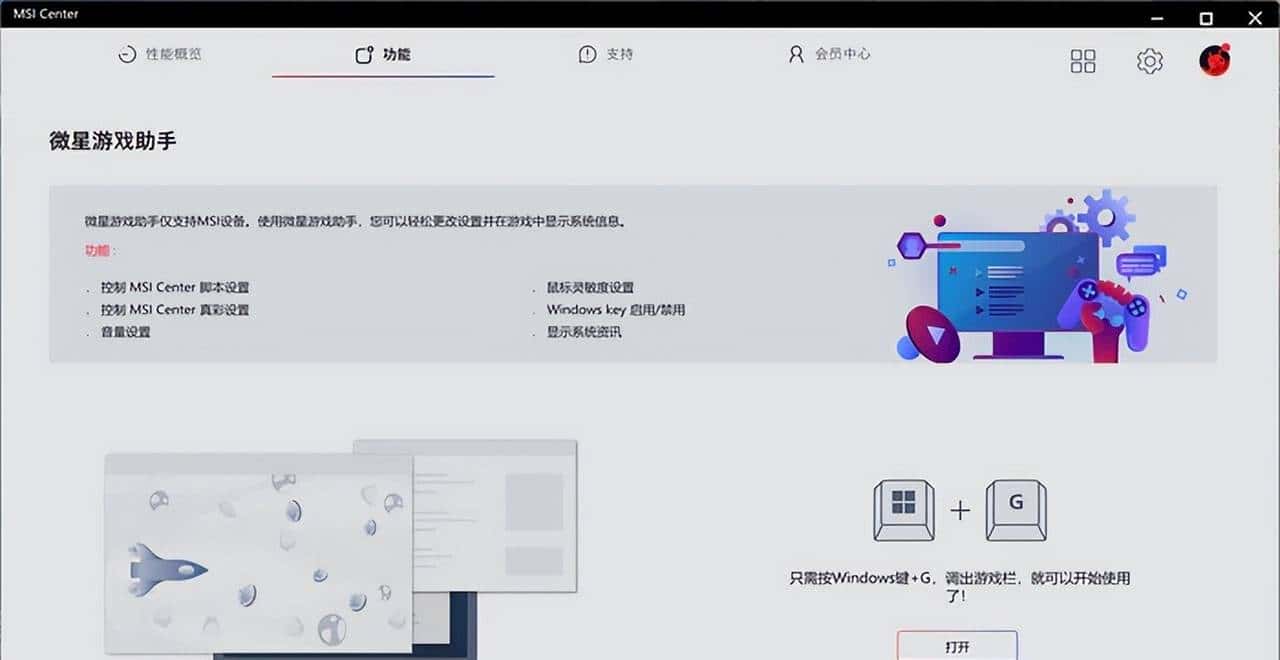Open the MSI Center settings gear
Viewport: 1280px width, 660px height.
pos(1148,61)
